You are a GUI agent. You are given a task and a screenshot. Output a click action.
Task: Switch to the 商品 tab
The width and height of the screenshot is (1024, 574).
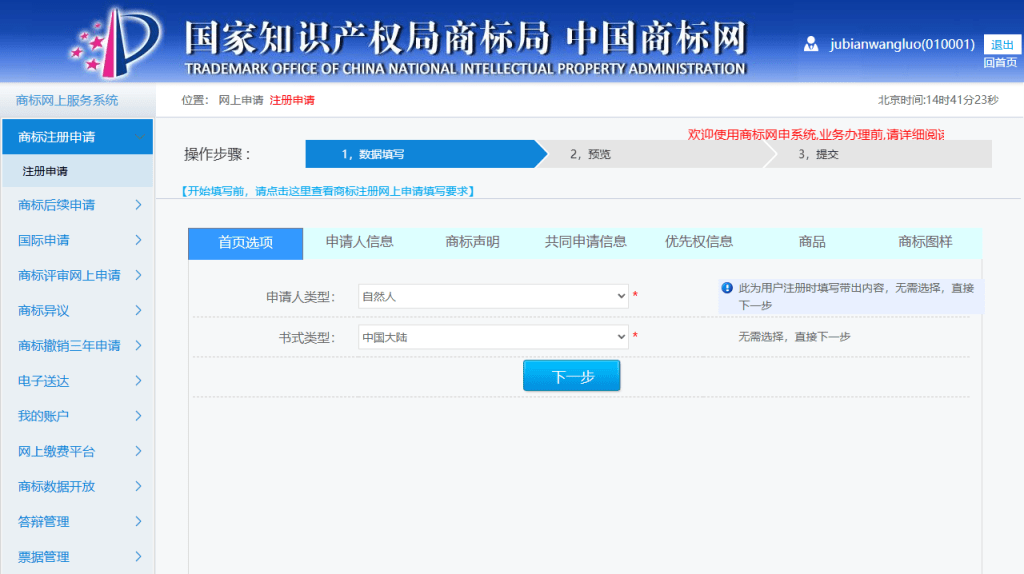812,242
